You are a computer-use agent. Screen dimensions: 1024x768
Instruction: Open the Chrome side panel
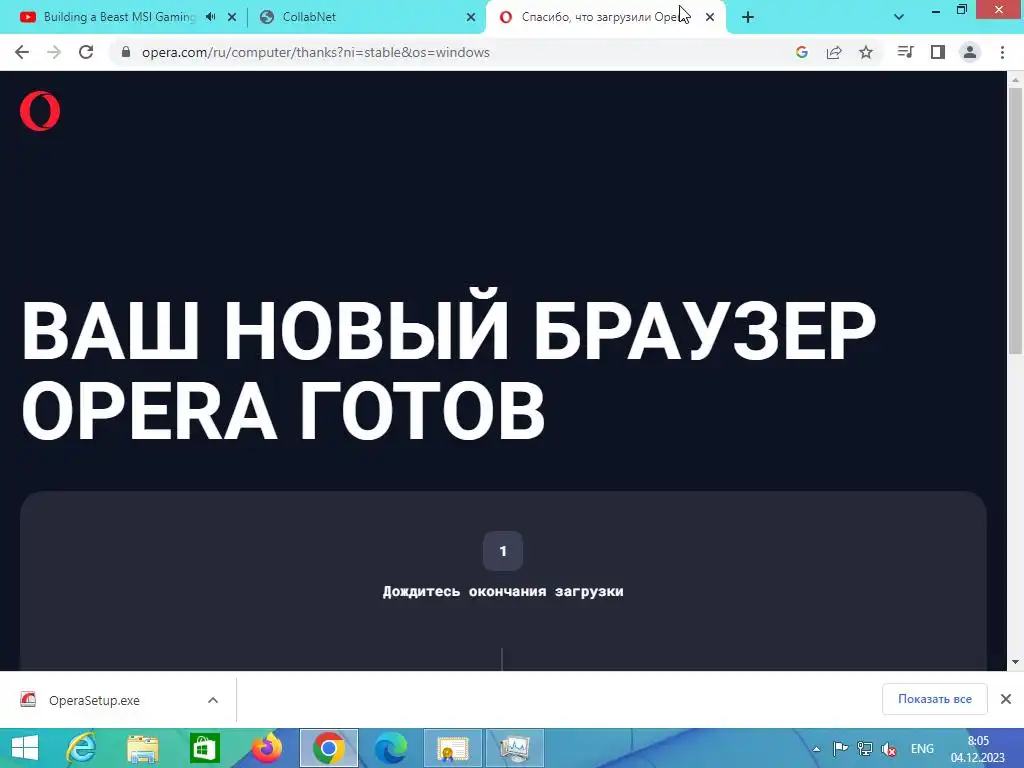(x=938, y=52)
